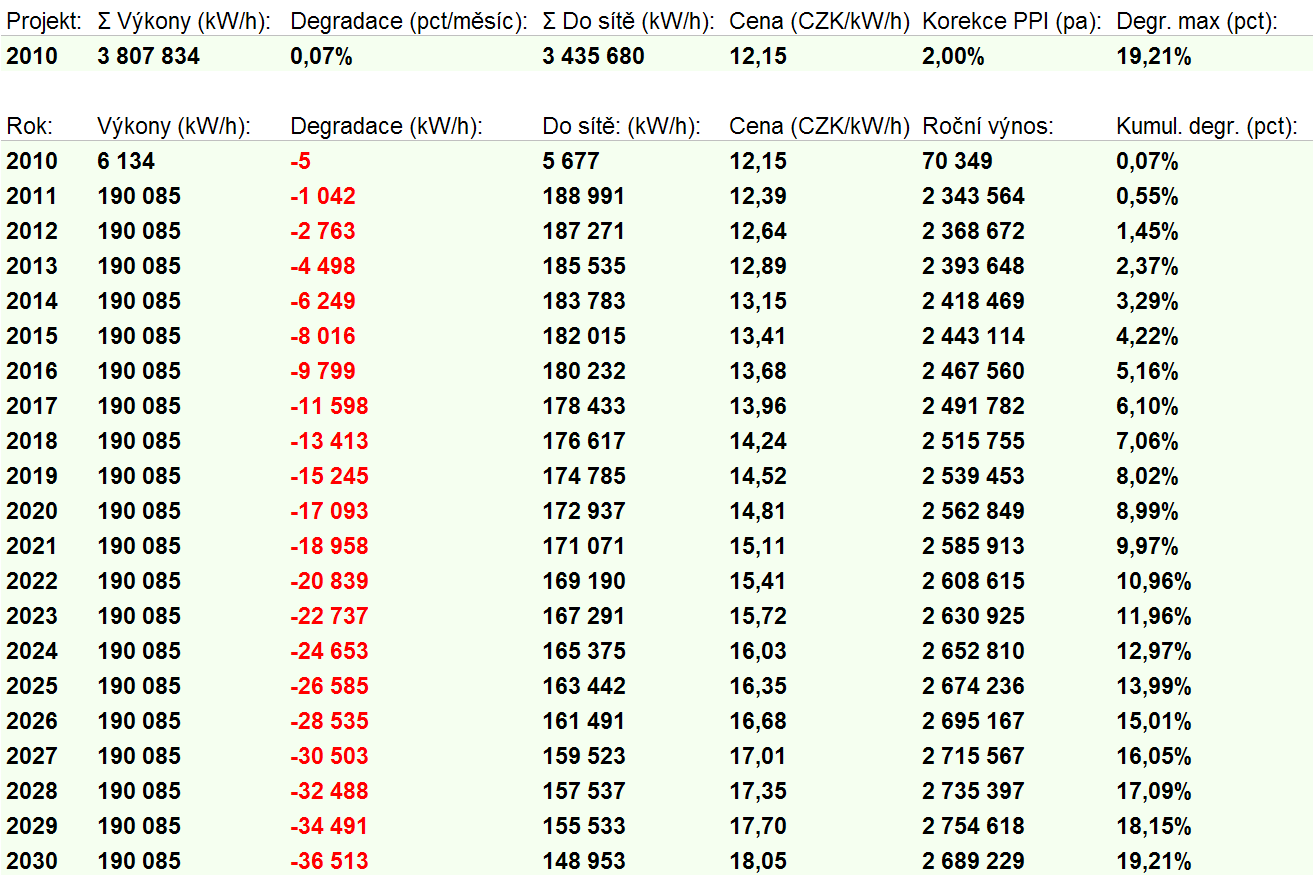The image size is (1314, 875).
Task: Click the Do sítě value 180 232
Action: 583,372
